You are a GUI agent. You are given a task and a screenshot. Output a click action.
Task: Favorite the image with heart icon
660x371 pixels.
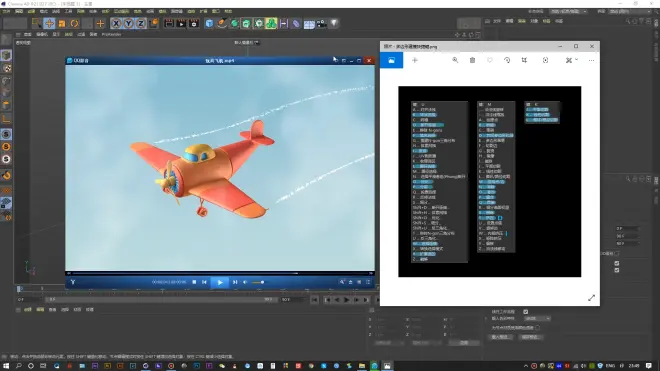490,60
